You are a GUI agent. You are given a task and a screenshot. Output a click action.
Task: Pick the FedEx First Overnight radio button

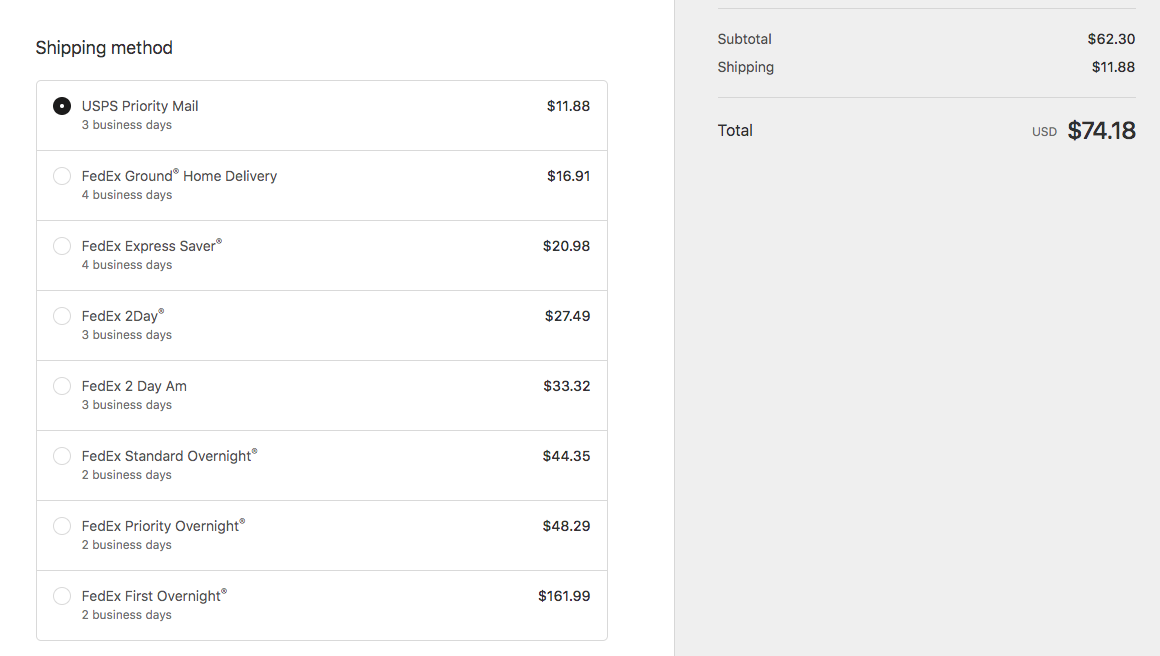pos(62,596)
